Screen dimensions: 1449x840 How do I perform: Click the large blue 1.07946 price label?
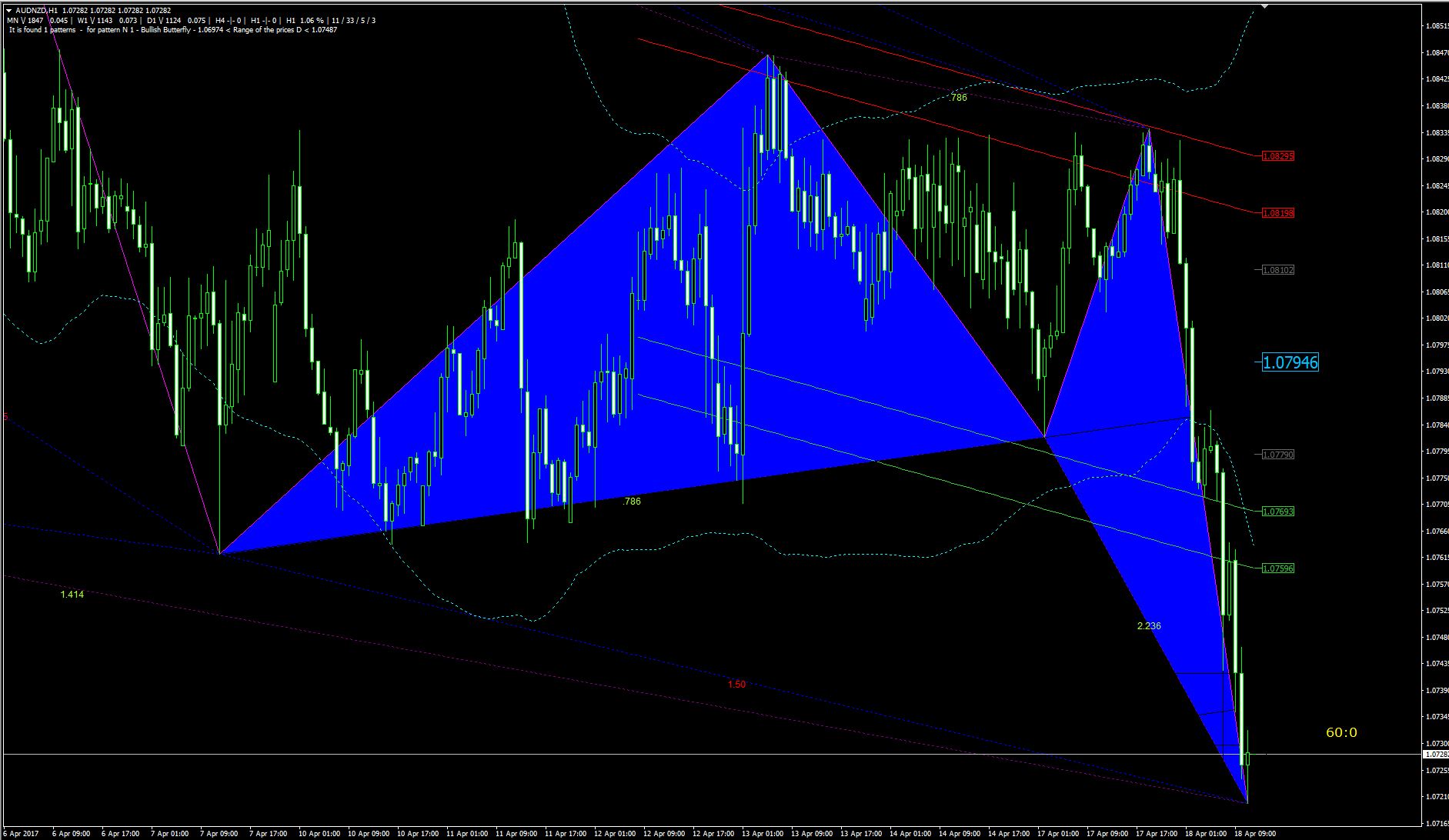(x=1290, y=362)
